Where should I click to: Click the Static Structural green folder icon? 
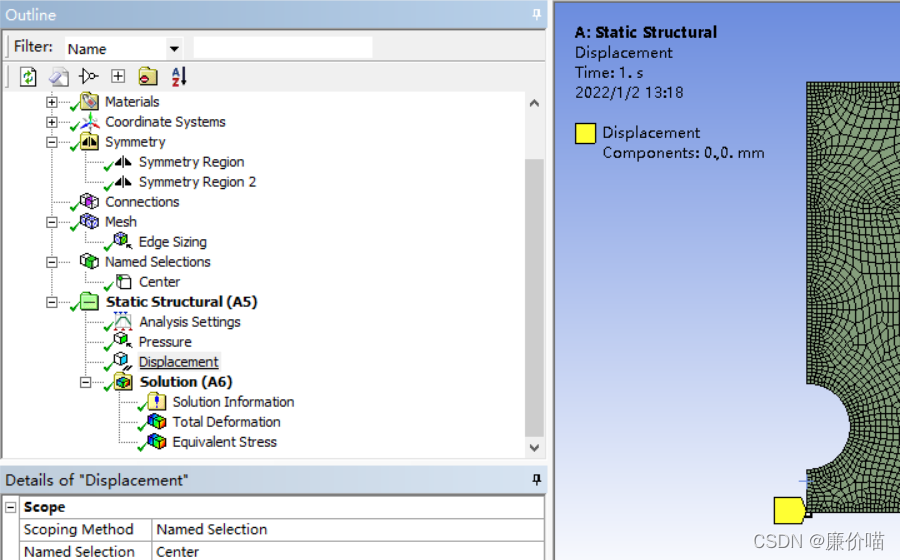(x=90, y=302)
